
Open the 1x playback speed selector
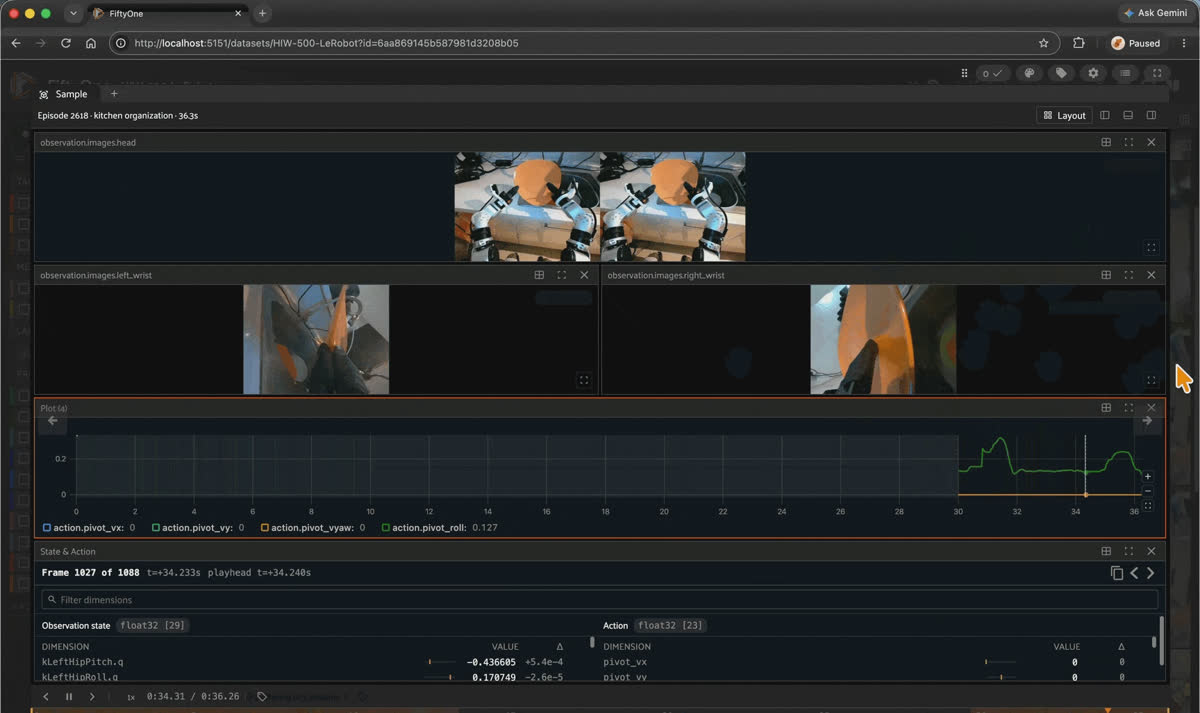pyautogui.click(x=131, y=697)
